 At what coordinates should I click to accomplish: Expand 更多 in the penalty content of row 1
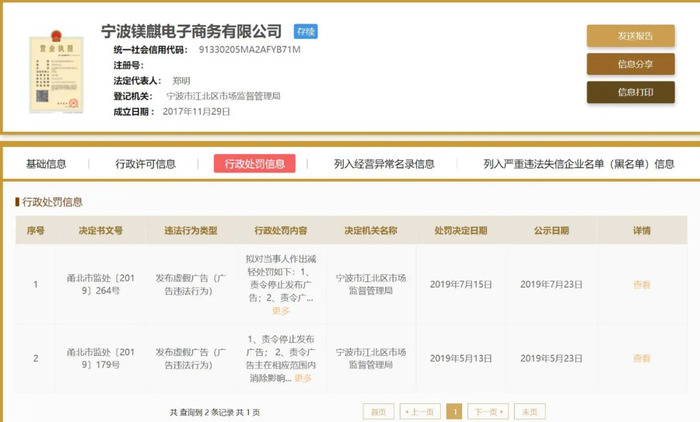[x=281, y=310]
